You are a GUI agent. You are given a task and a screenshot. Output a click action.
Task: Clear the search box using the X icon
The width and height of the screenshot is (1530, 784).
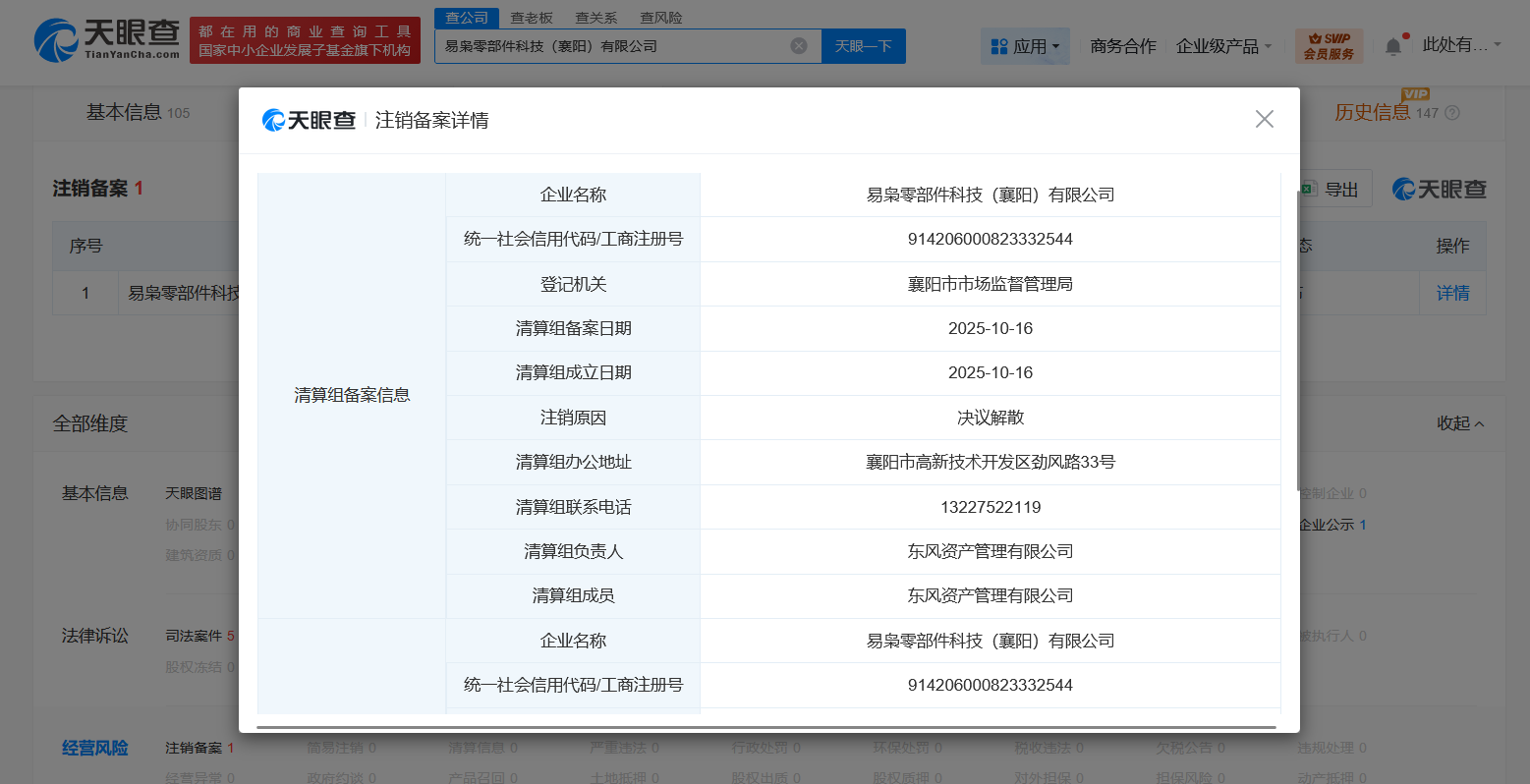pos(798,45)
